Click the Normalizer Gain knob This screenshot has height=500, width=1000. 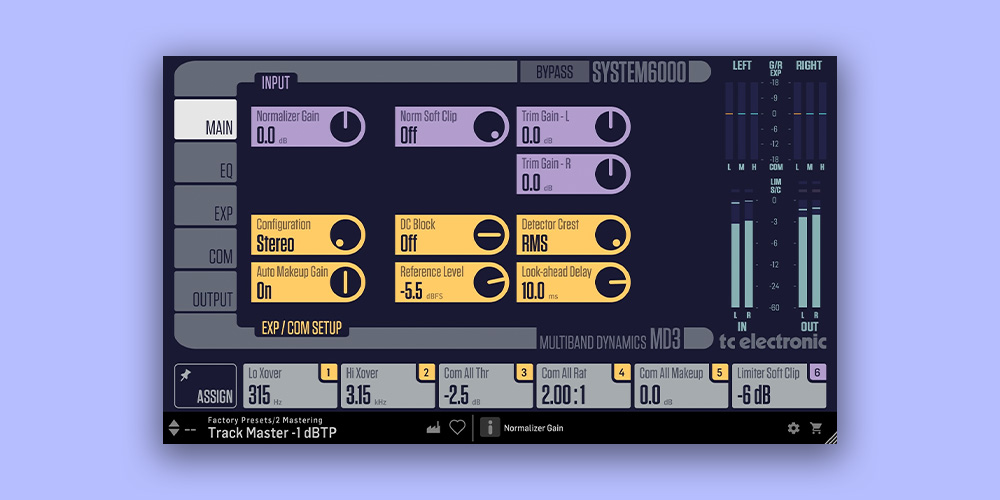click(345, 126)
